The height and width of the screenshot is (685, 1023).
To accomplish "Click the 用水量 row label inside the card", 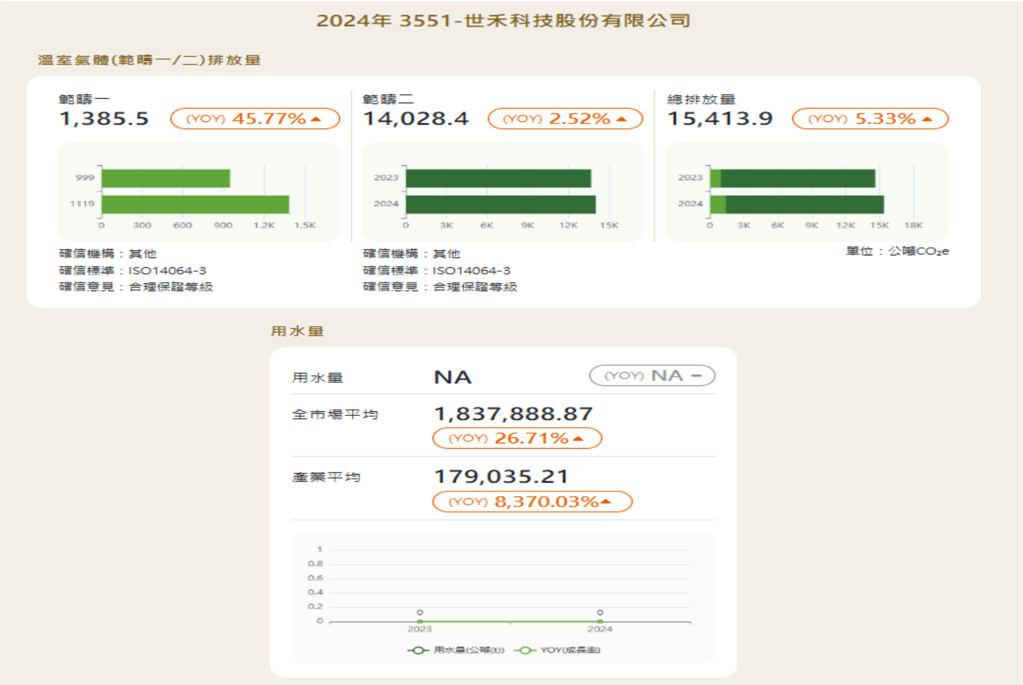I will pyautogui.click(x=317, y=377).
